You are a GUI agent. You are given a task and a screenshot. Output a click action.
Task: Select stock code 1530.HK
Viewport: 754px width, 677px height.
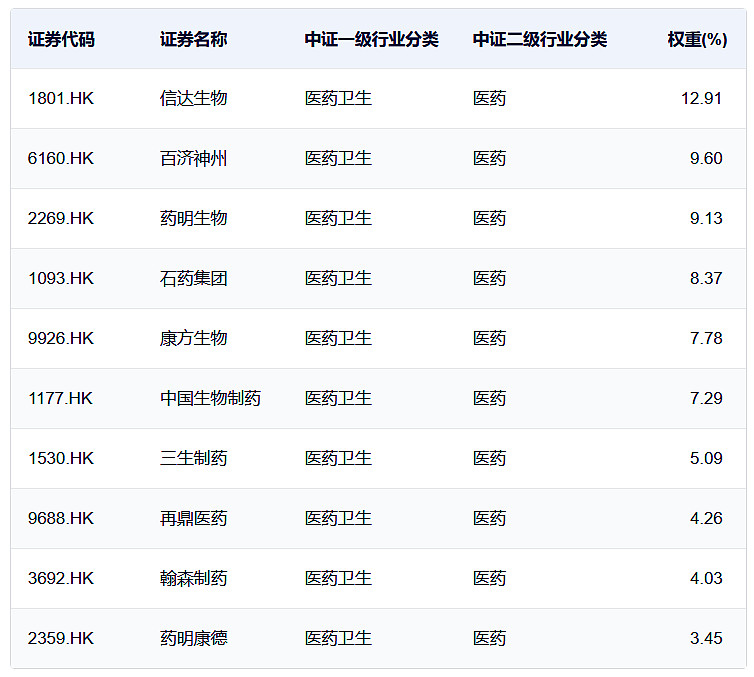coord(61,459)
